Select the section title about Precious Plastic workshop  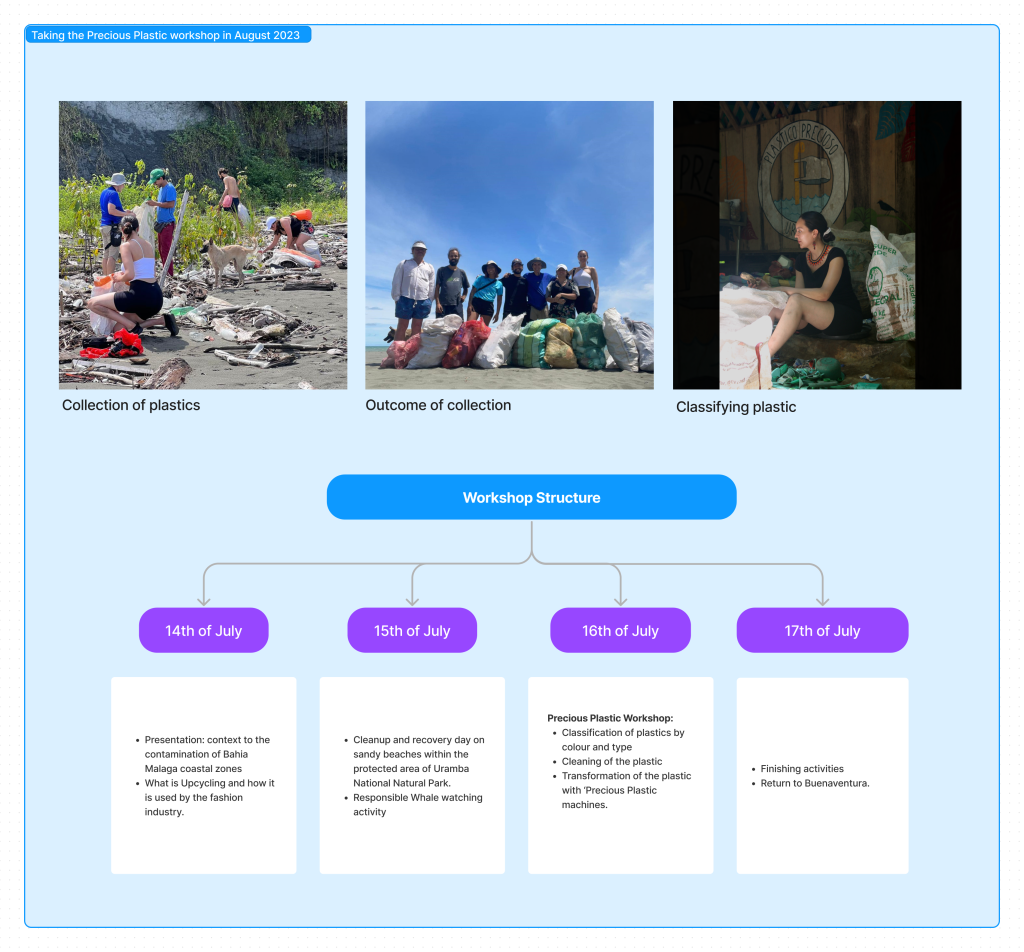click(x=168, y=35)
